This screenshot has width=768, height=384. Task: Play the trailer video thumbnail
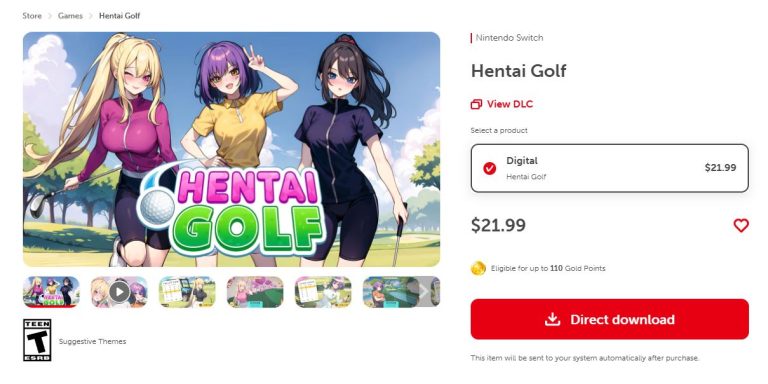119,292
